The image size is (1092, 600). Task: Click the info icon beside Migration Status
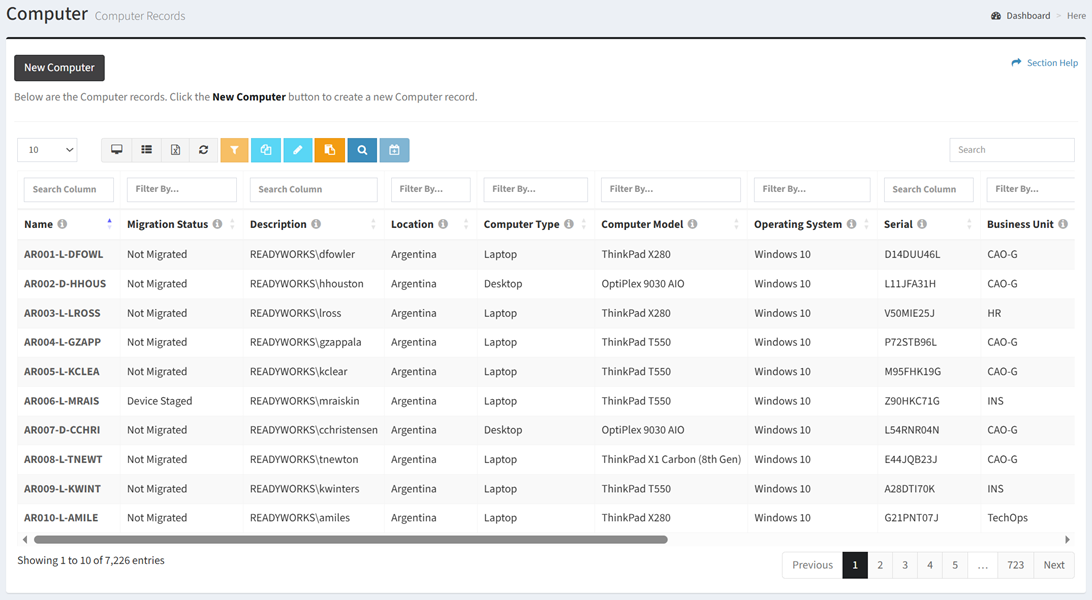[217, 225]
